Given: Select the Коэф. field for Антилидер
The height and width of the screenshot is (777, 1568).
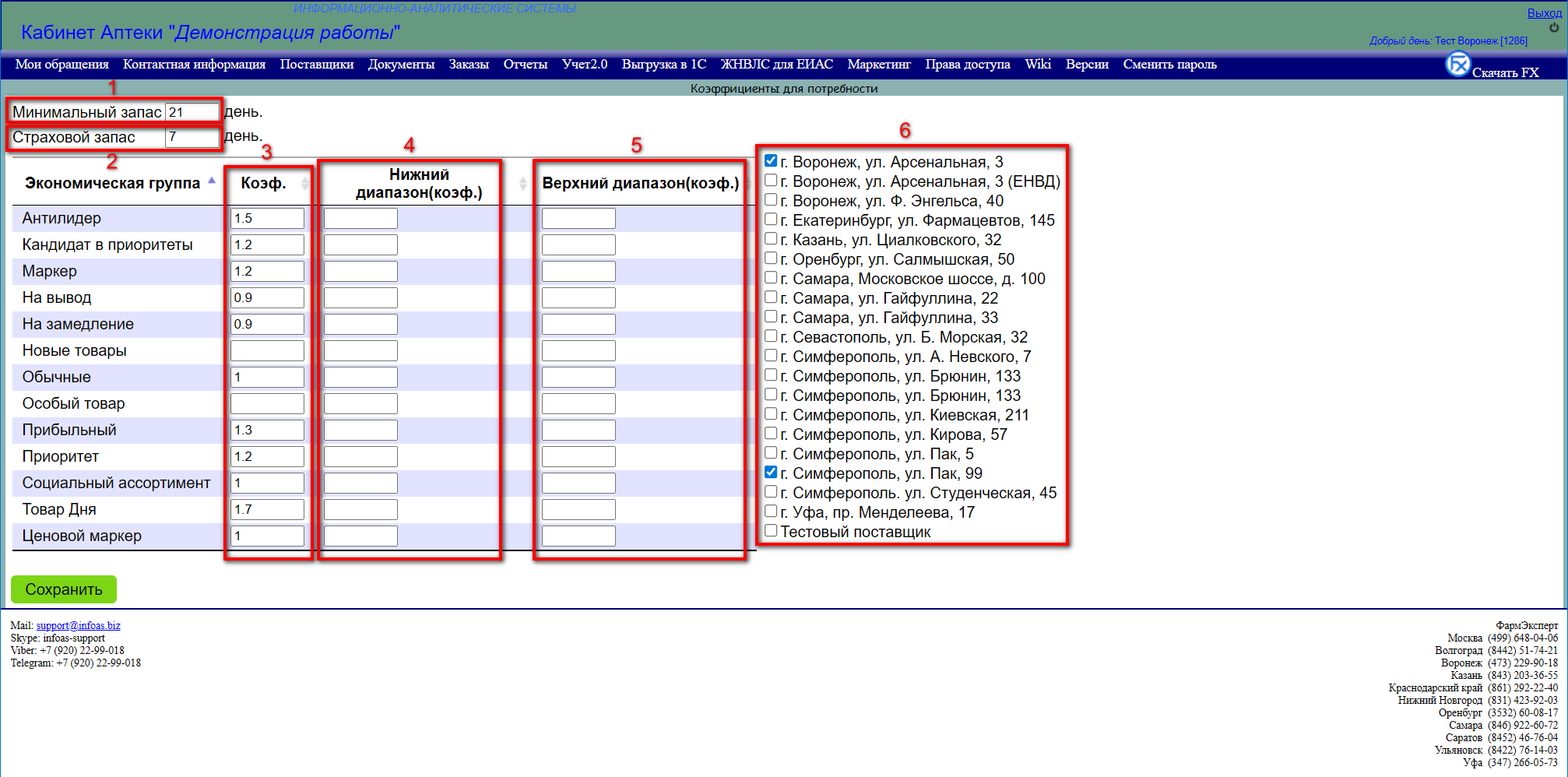Looking at the screenshot, I should pos(267,219).
